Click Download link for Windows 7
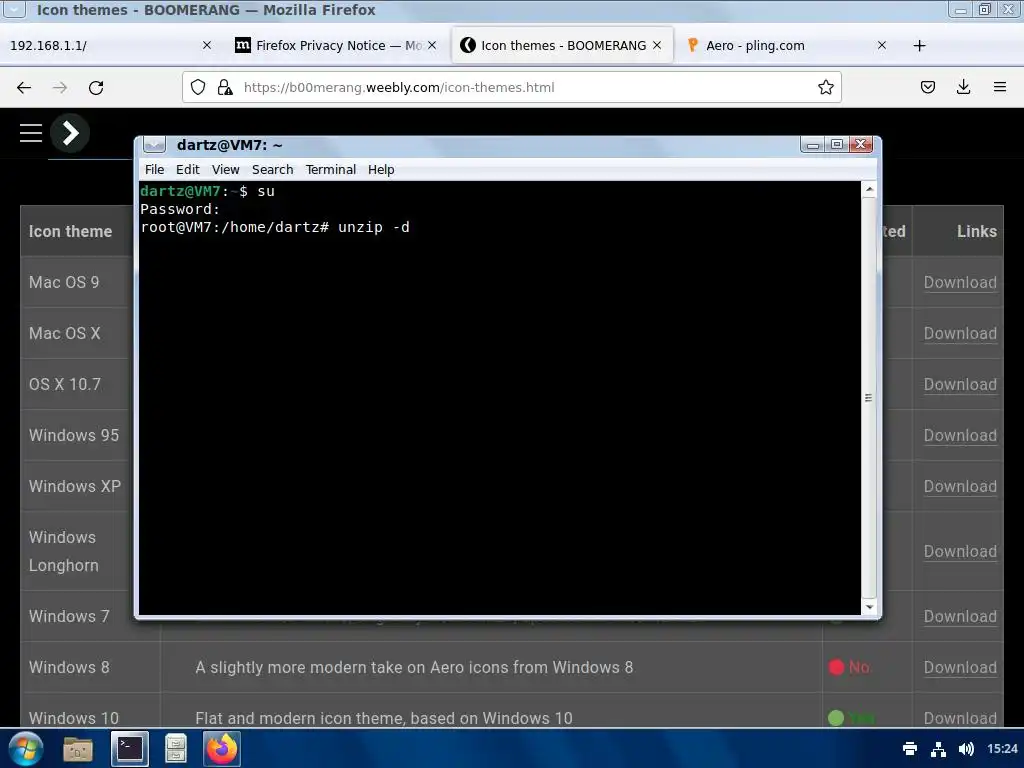 click(960, 616)
